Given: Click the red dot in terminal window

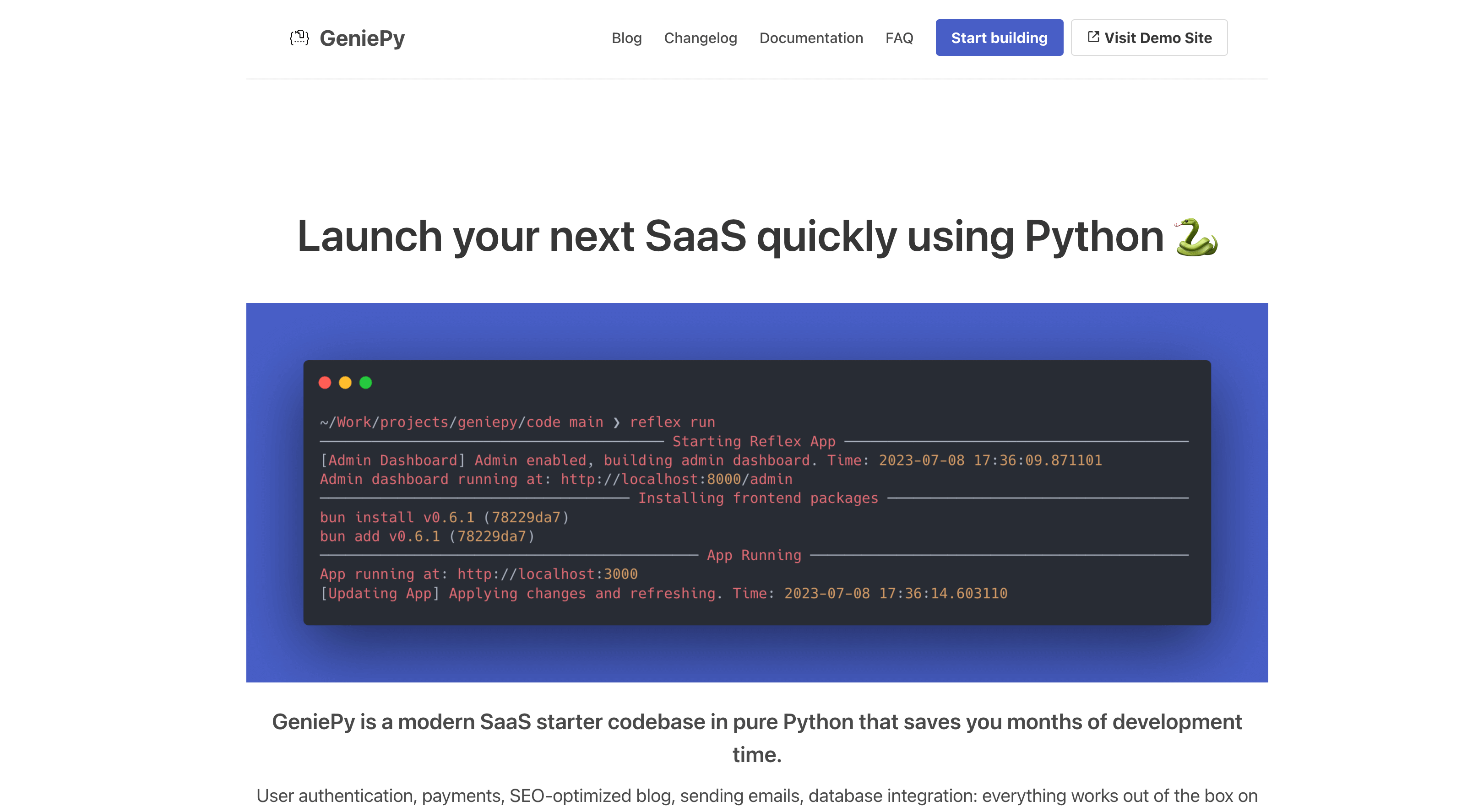Looking at the screenshot, I should pyautogui.click(x=325, y=383).
